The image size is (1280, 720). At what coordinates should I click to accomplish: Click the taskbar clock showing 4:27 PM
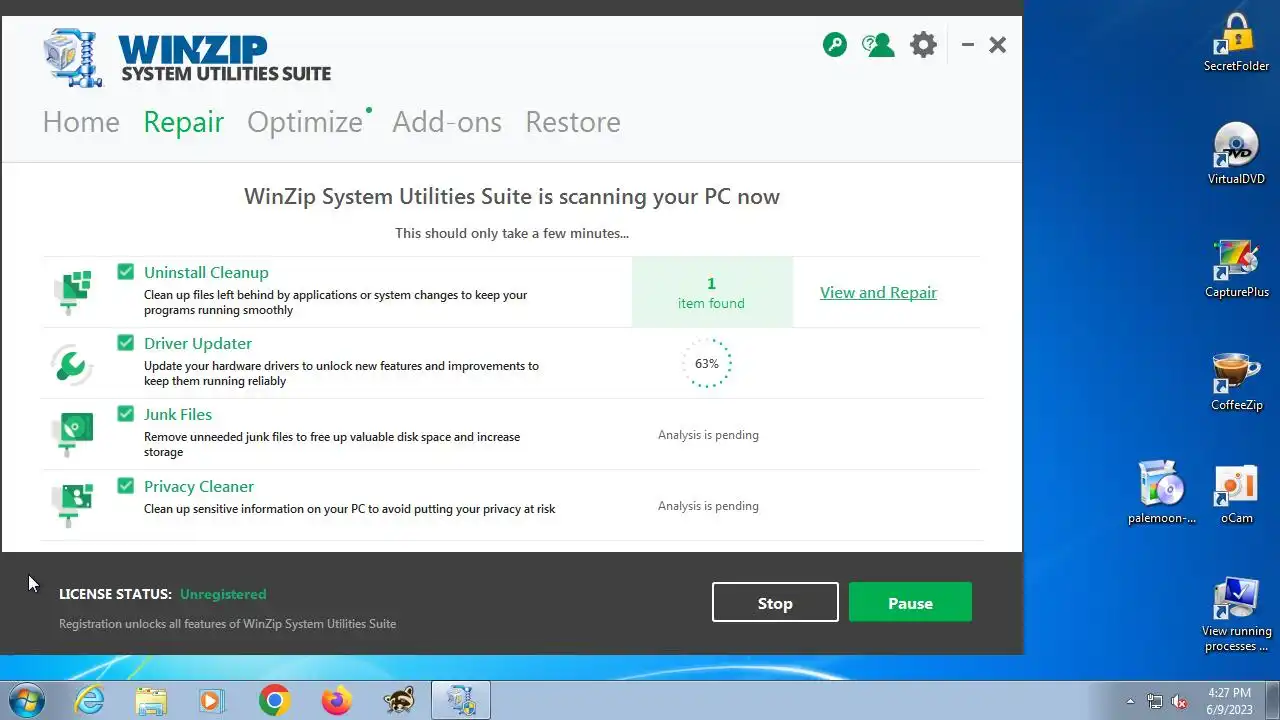click(x=1229, y=700)
